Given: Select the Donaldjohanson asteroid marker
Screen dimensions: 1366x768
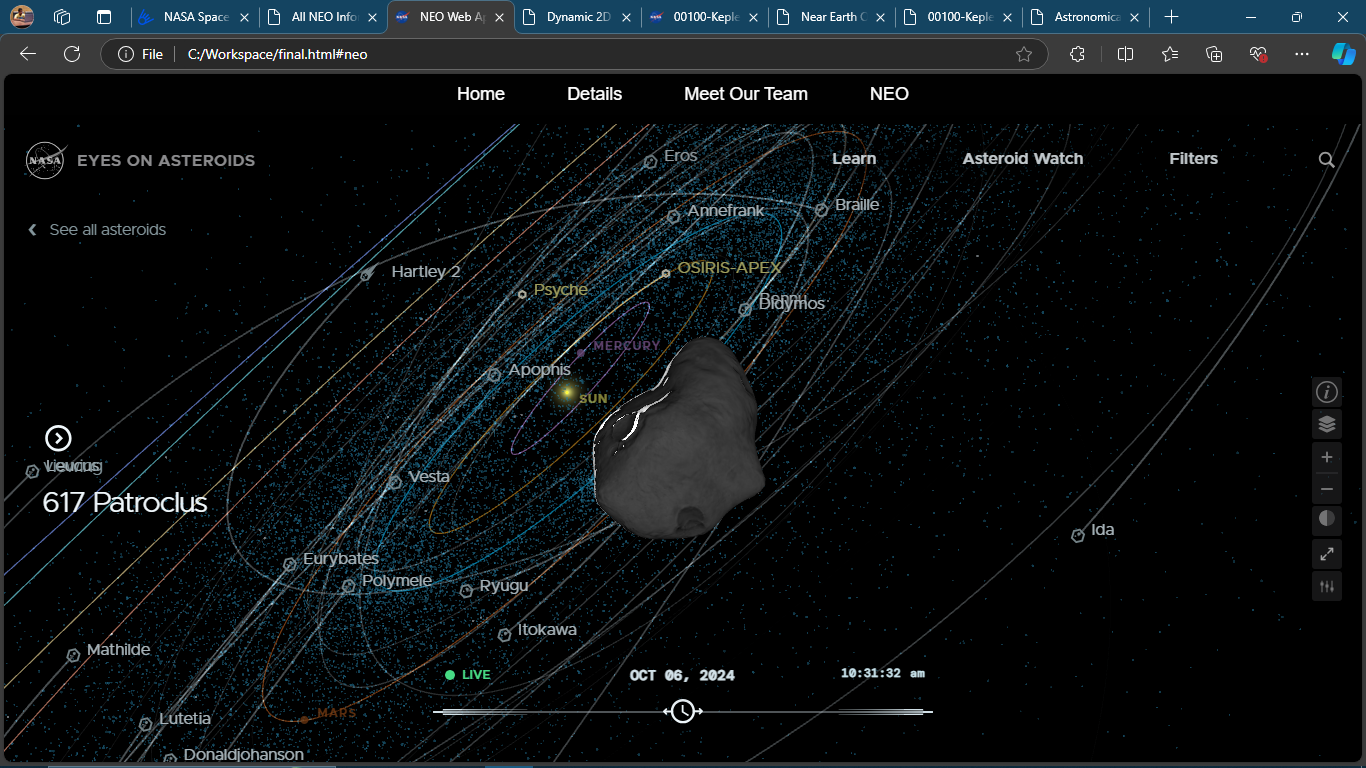Looking at the screenshot, I should click(170, 759).
